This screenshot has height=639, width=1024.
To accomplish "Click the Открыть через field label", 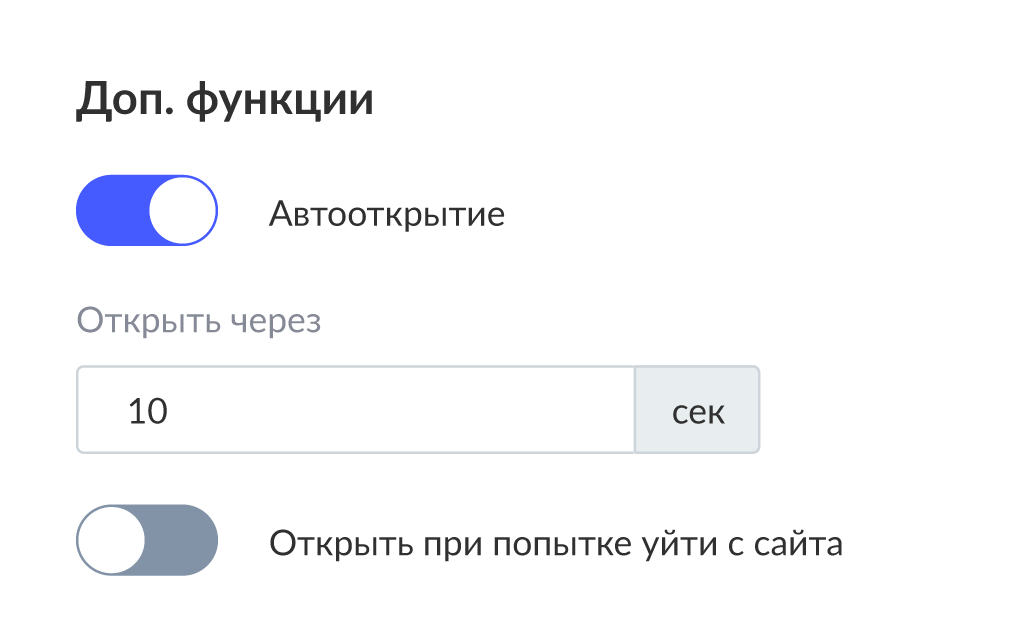I will tap(199, 322).
